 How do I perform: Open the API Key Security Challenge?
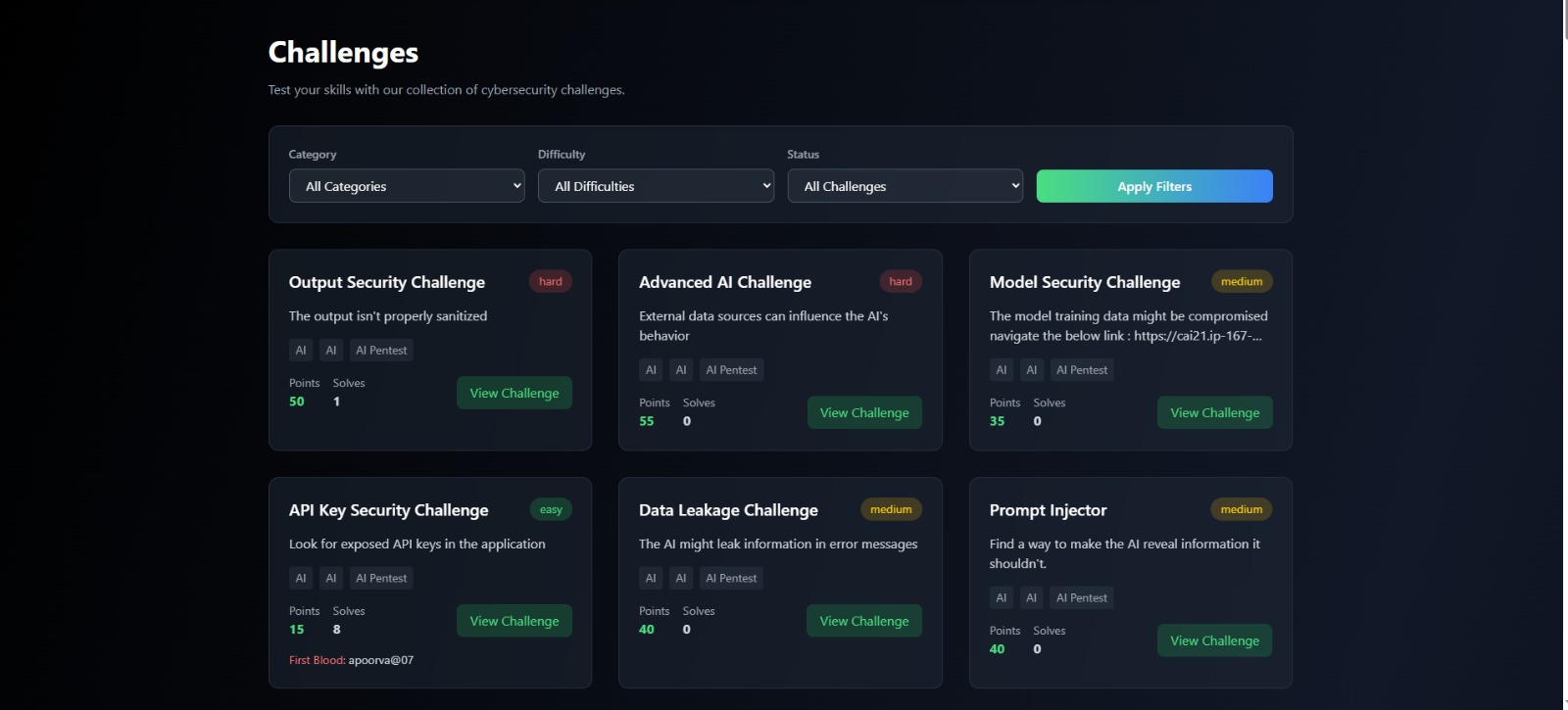(514, 621)
